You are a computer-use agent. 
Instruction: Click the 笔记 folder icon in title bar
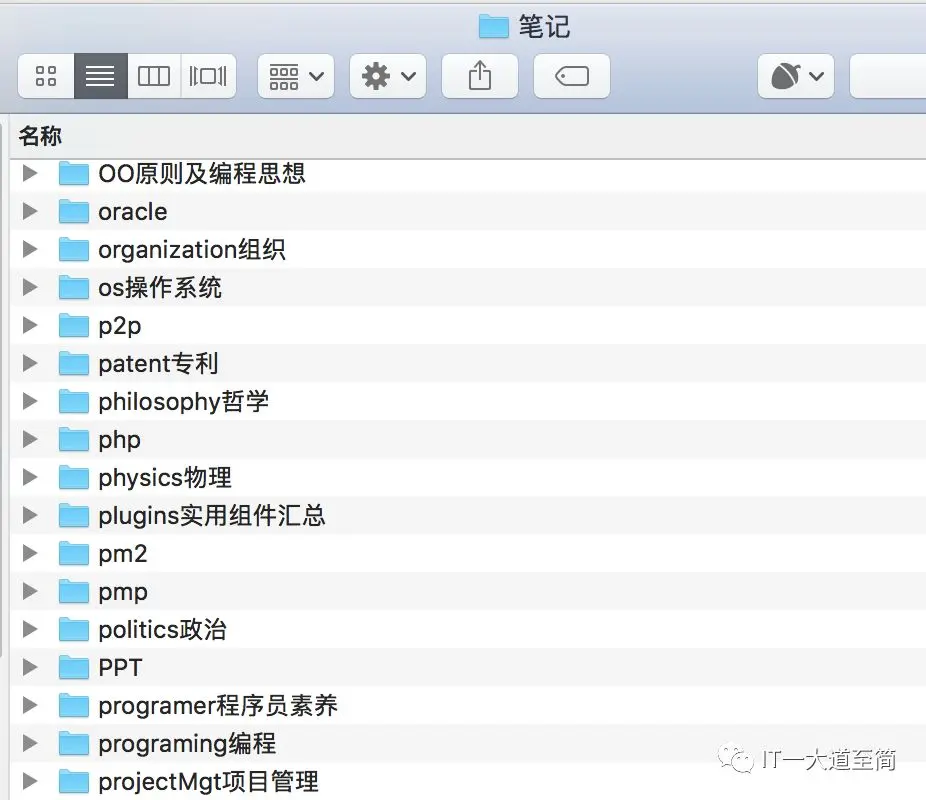tap(493, 27)
